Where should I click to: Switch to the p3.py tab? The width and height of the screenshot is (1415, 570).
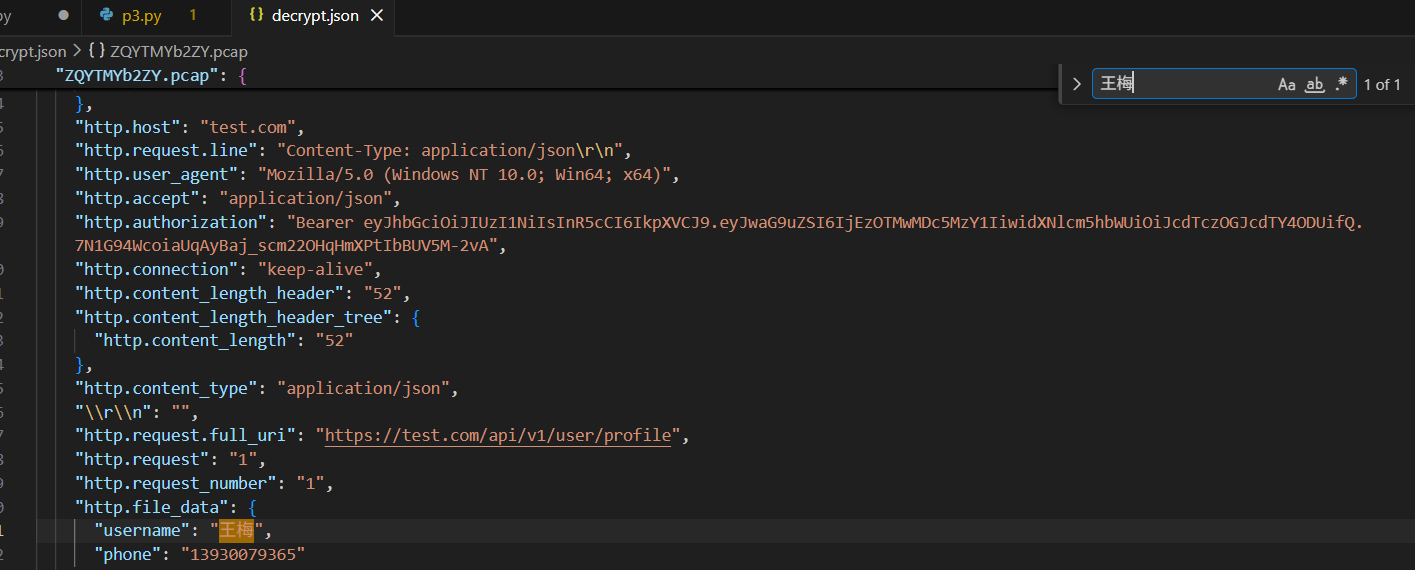[x=141, y=16]
